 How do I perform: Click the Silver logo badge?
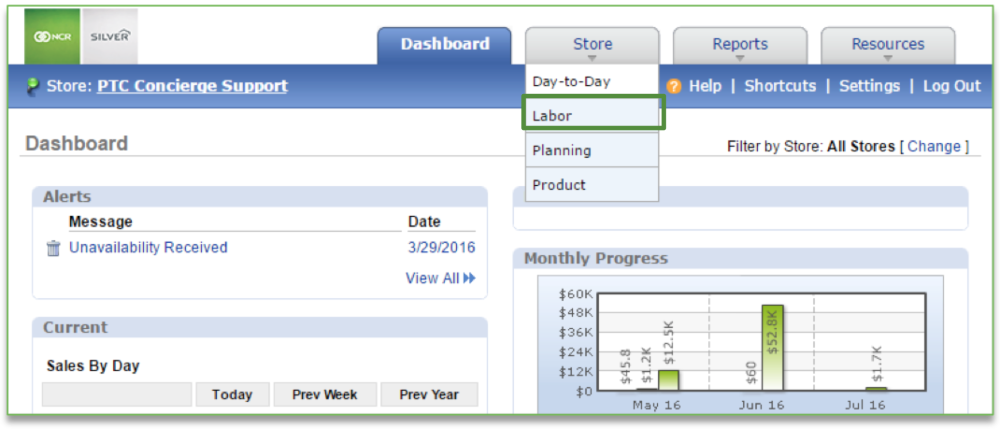[x=110, y=36]
